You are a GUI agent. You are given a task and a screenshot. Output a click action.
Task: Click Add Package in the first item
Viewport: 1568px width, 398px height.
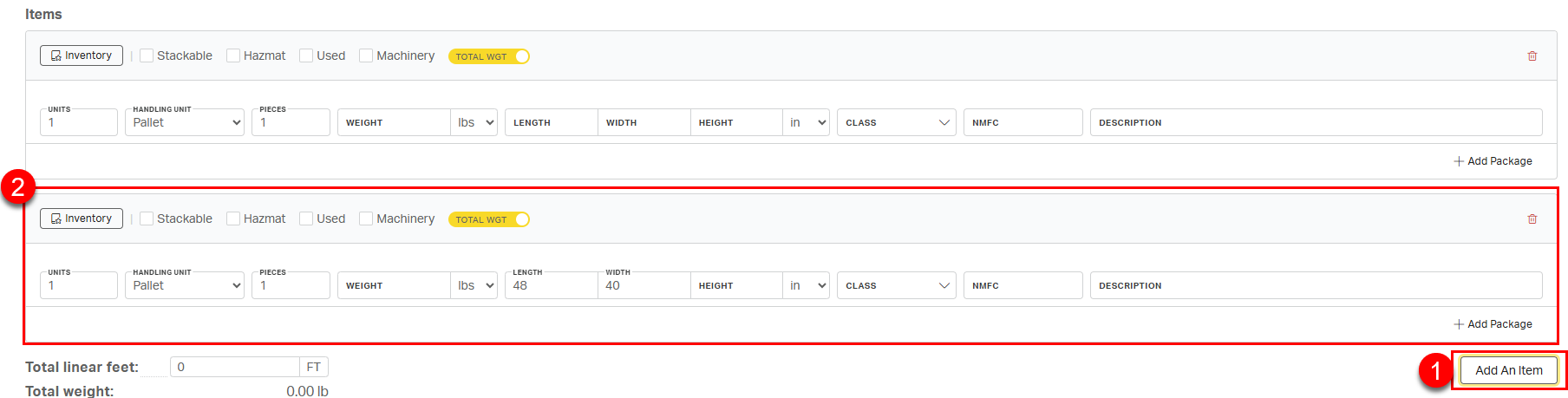pos(1493,161)
